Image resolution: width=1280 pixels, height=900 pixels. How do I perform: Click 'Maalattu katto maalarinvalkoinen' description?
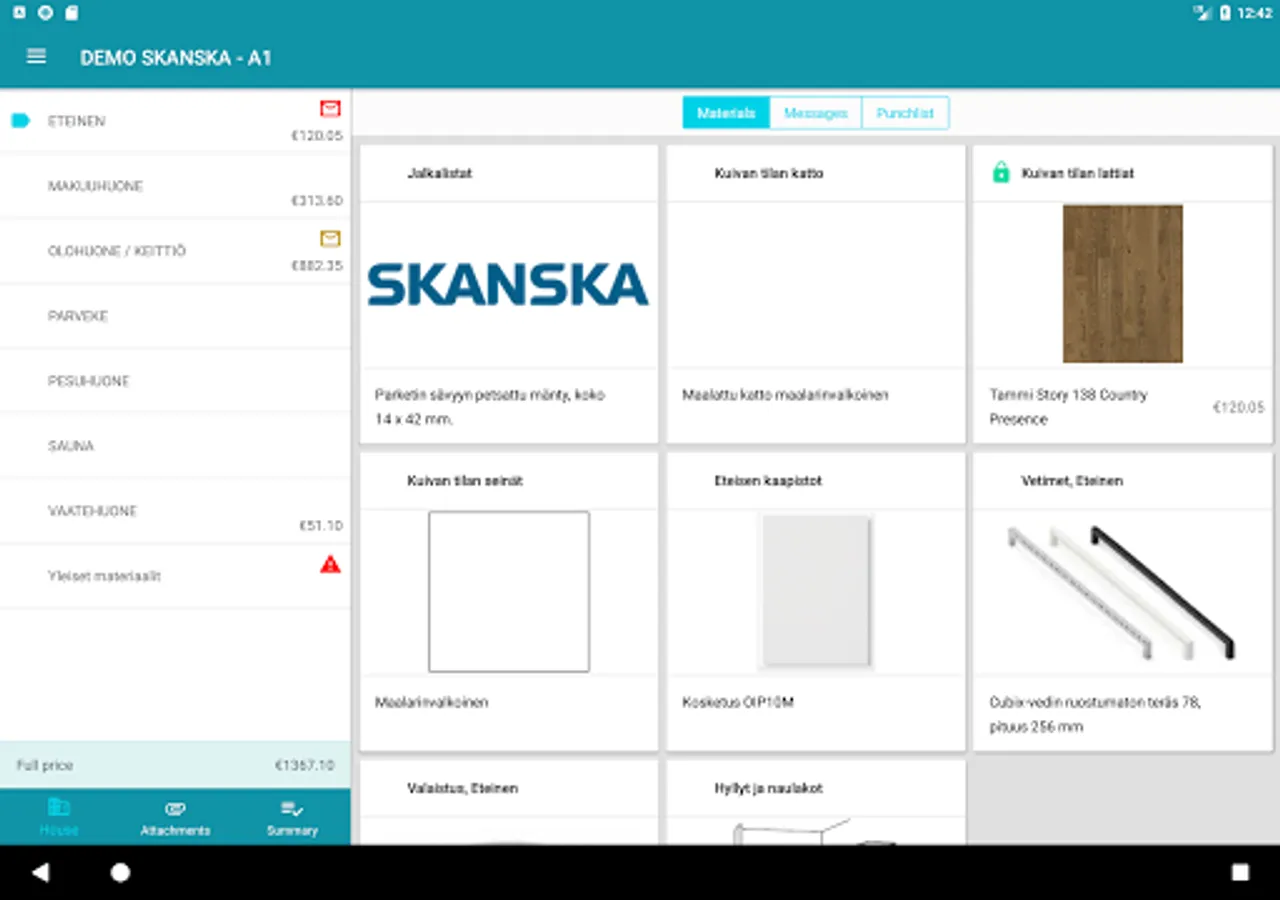(785, 395)
